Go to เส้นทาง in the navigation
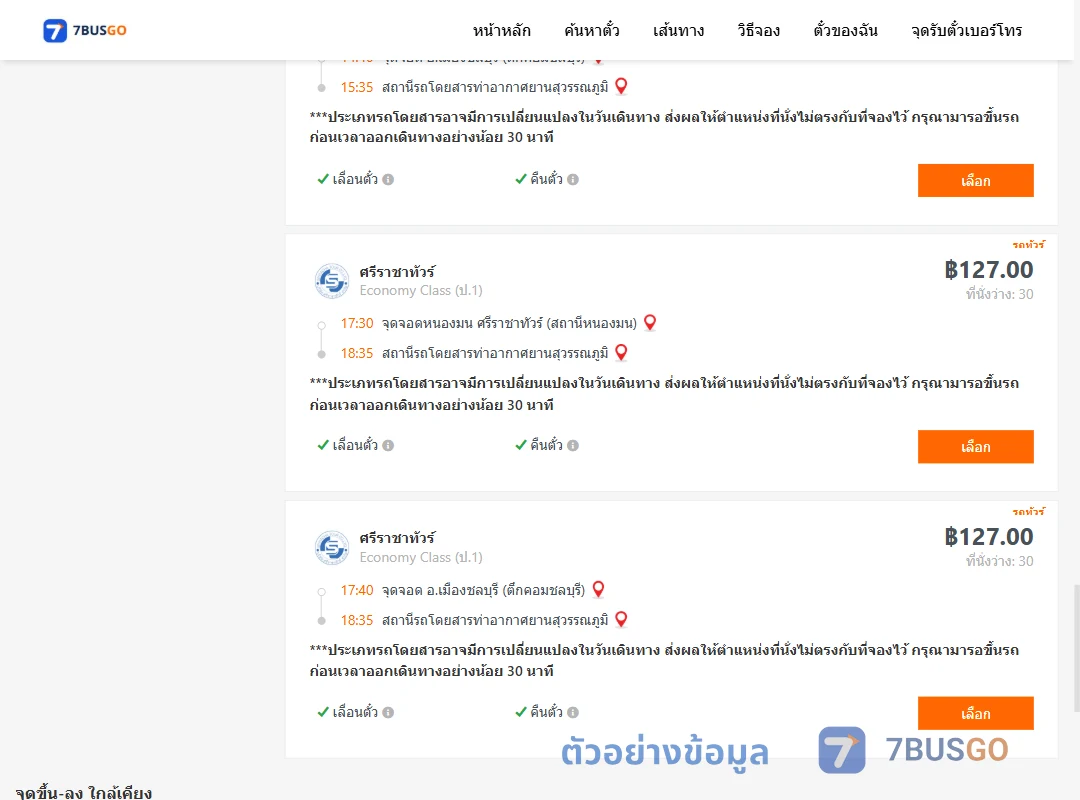The width and height of the screenshot is (1080, 800). click(678, 30)
